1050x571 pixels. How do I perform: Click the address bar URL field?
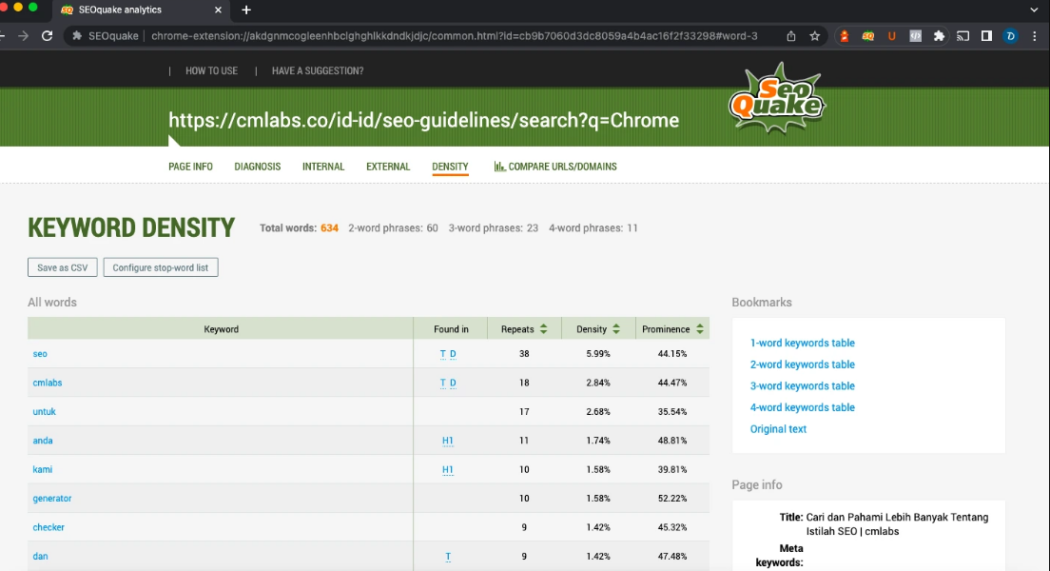454,36
